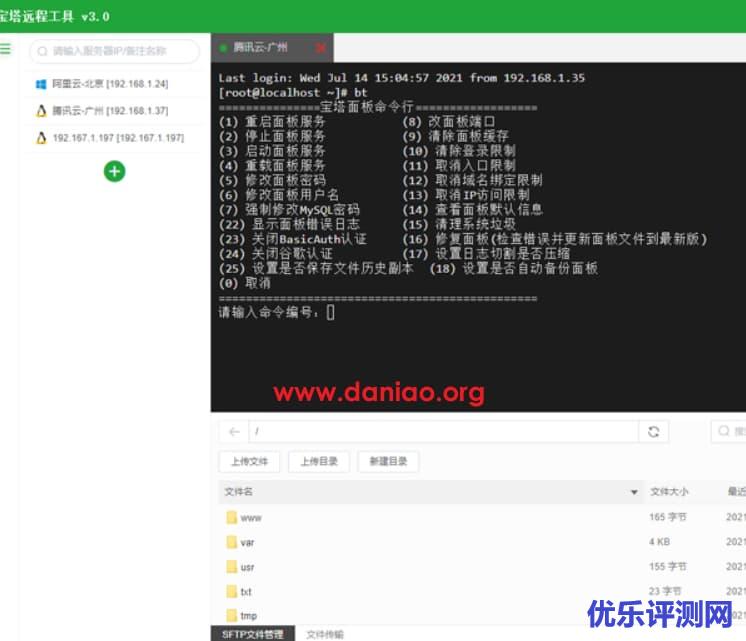Close the 腾讯云-广州 tab with red X
Image resolution: width=746 pixels, height=641 pixels.
coord(321,48)
